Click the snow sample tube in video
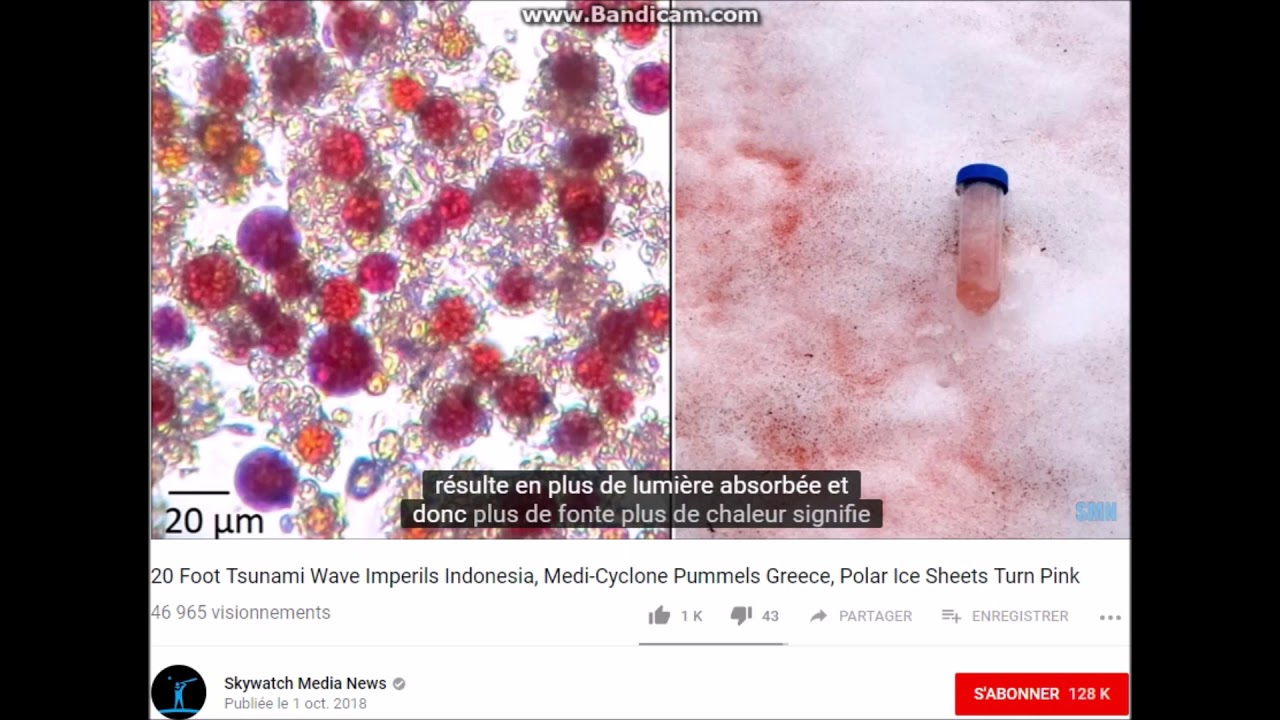This screenshot has height=720, width=1280. [x=981, y=240]
